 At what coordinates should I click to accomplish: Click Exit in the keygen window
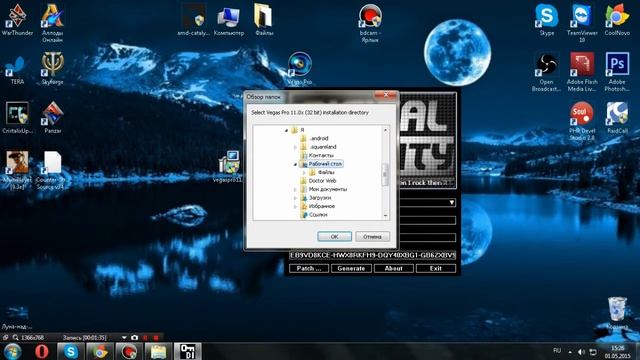coord(436,268)
